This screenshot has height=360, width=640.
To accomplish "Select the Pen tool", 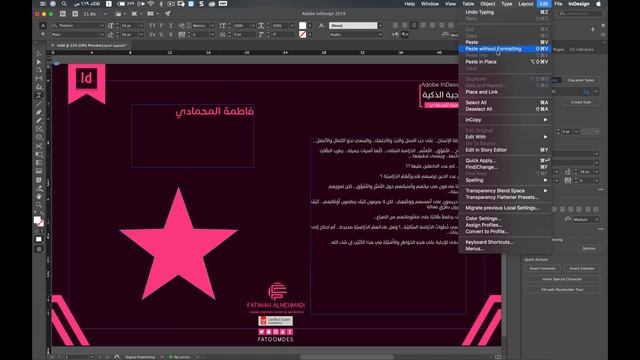I will pyautogui.click(x=39, y=112).
